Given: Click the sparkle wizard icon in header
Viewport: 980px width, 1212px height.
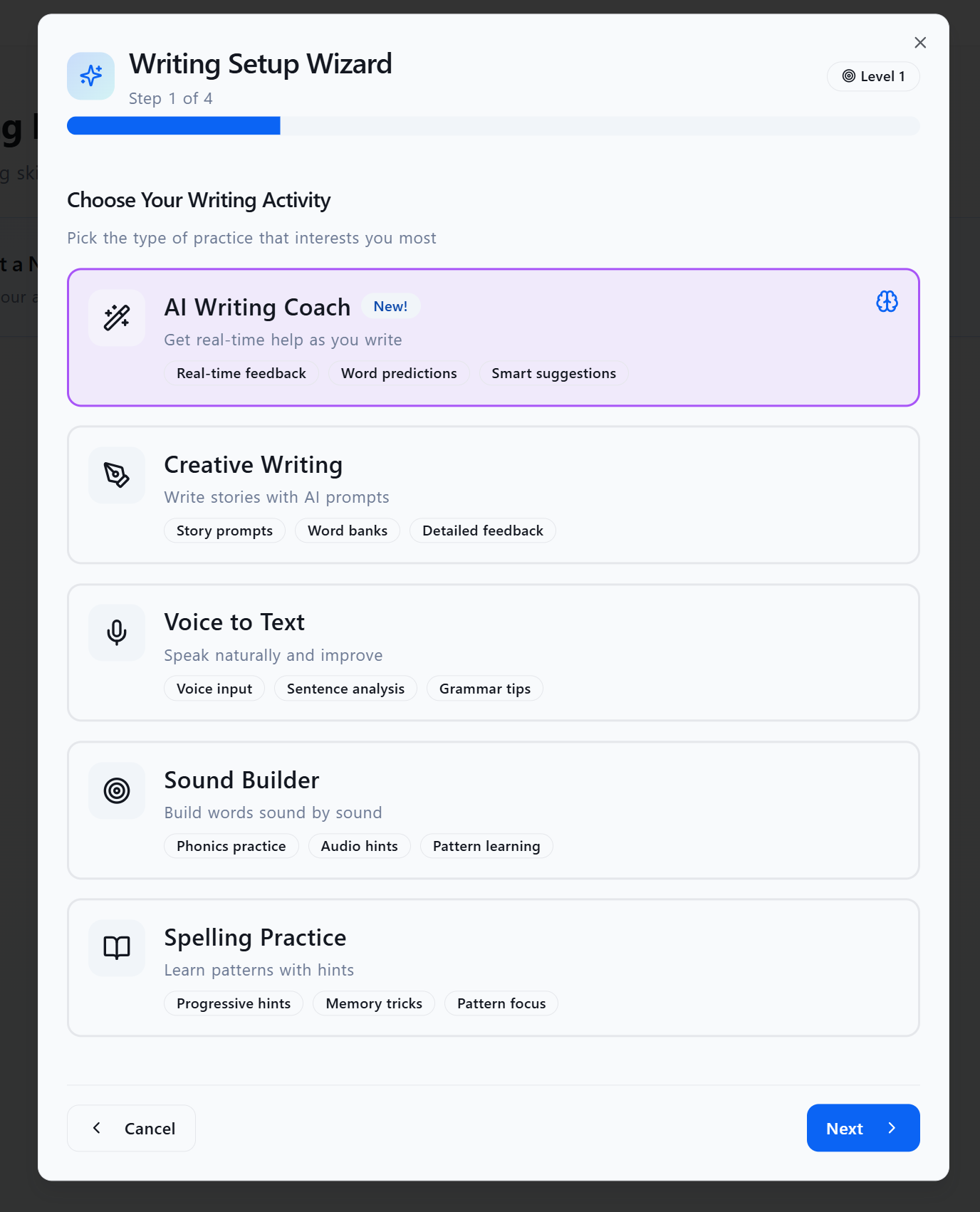Looking at the screenshot, I should coord(90,75).
